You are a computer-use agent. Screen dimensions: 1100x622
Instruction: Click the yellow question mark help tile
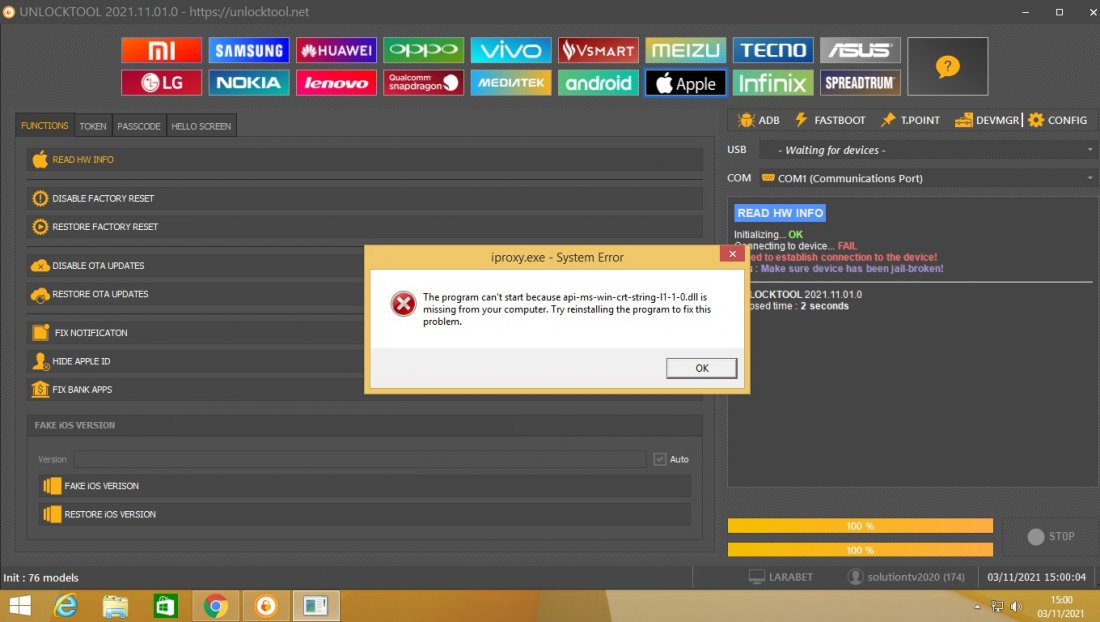(x=948, y=67)
